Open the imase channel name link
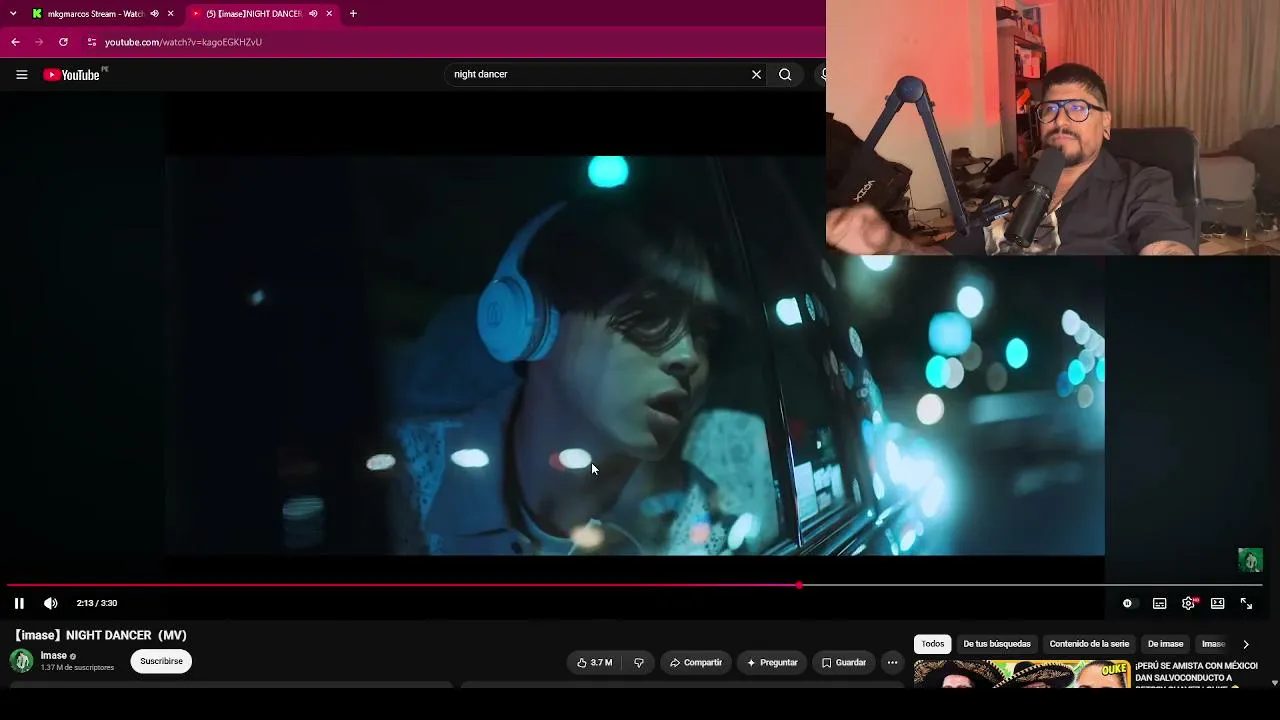 pos(53,656)
